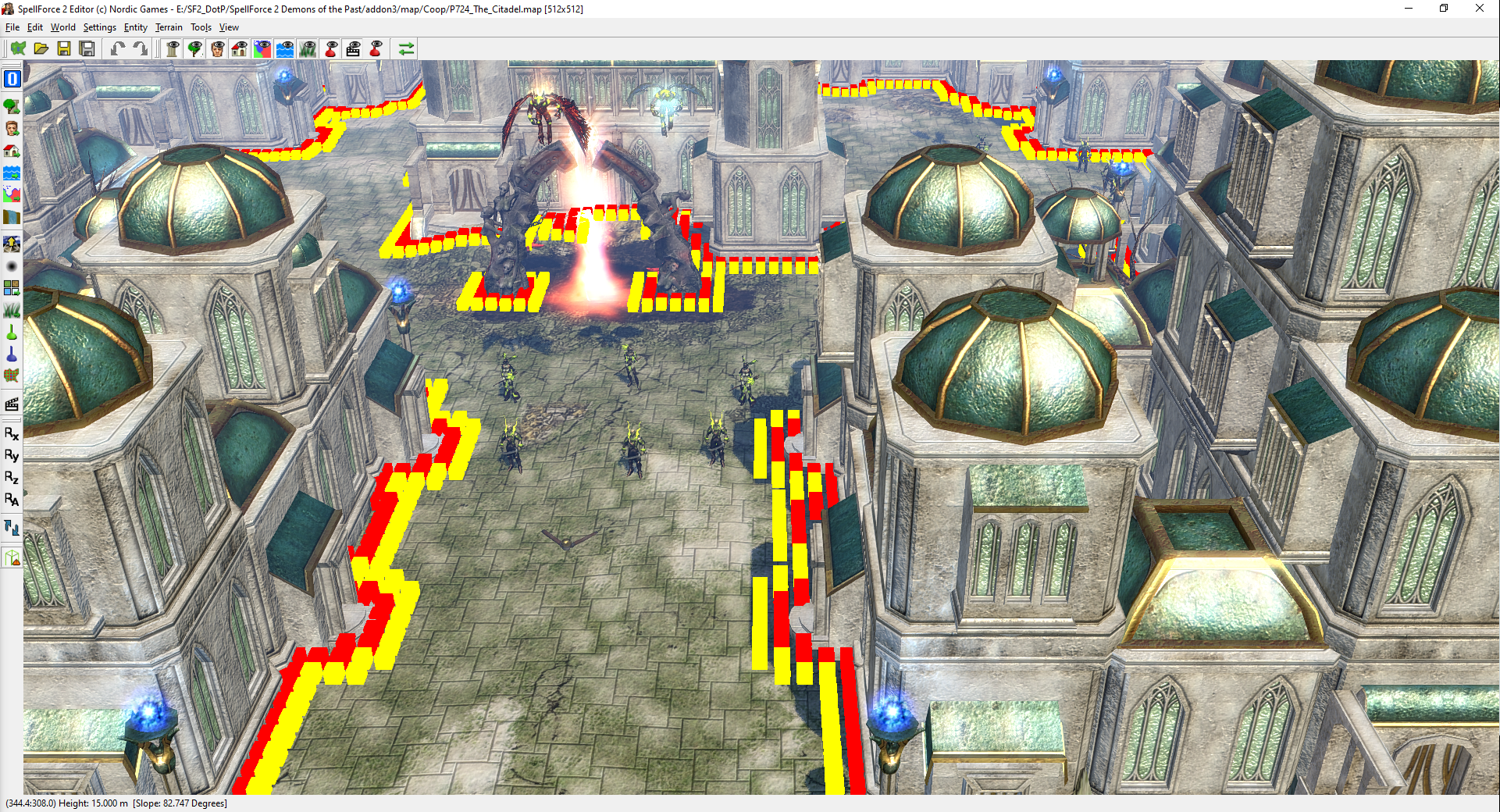Select the grass painting tool in sidebar
The image size is (1500, 812).
[12, 311]
